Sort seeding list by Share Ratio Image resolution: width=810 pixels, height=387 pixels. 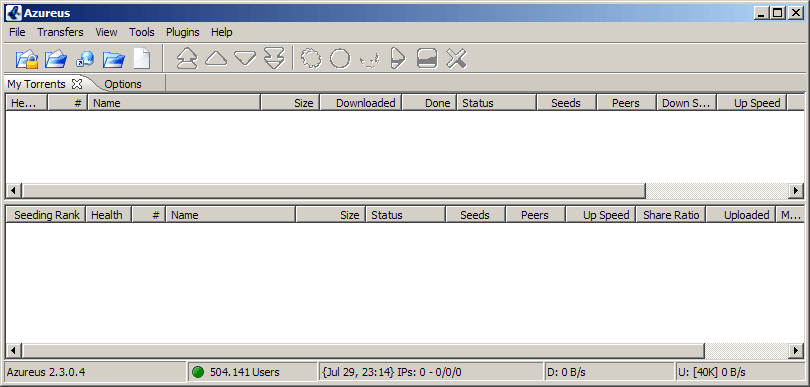(671, 215)
